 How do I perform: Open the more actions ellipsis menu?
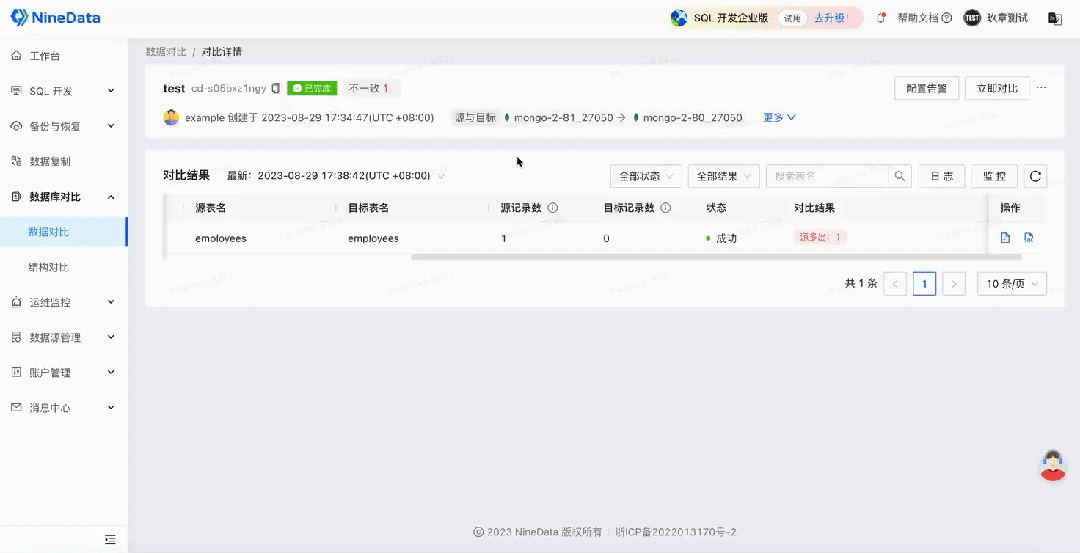coord(1041,88)
